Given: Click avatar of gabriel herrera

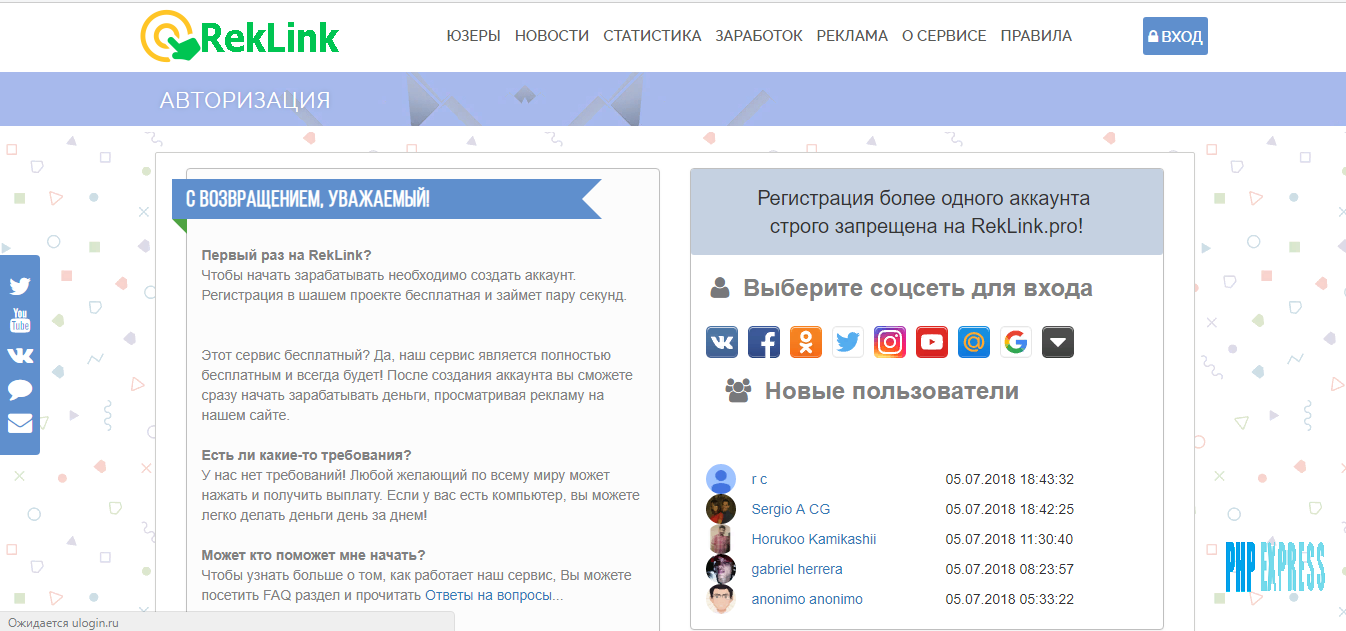Looking at the screenshot, I should [721, 569].
